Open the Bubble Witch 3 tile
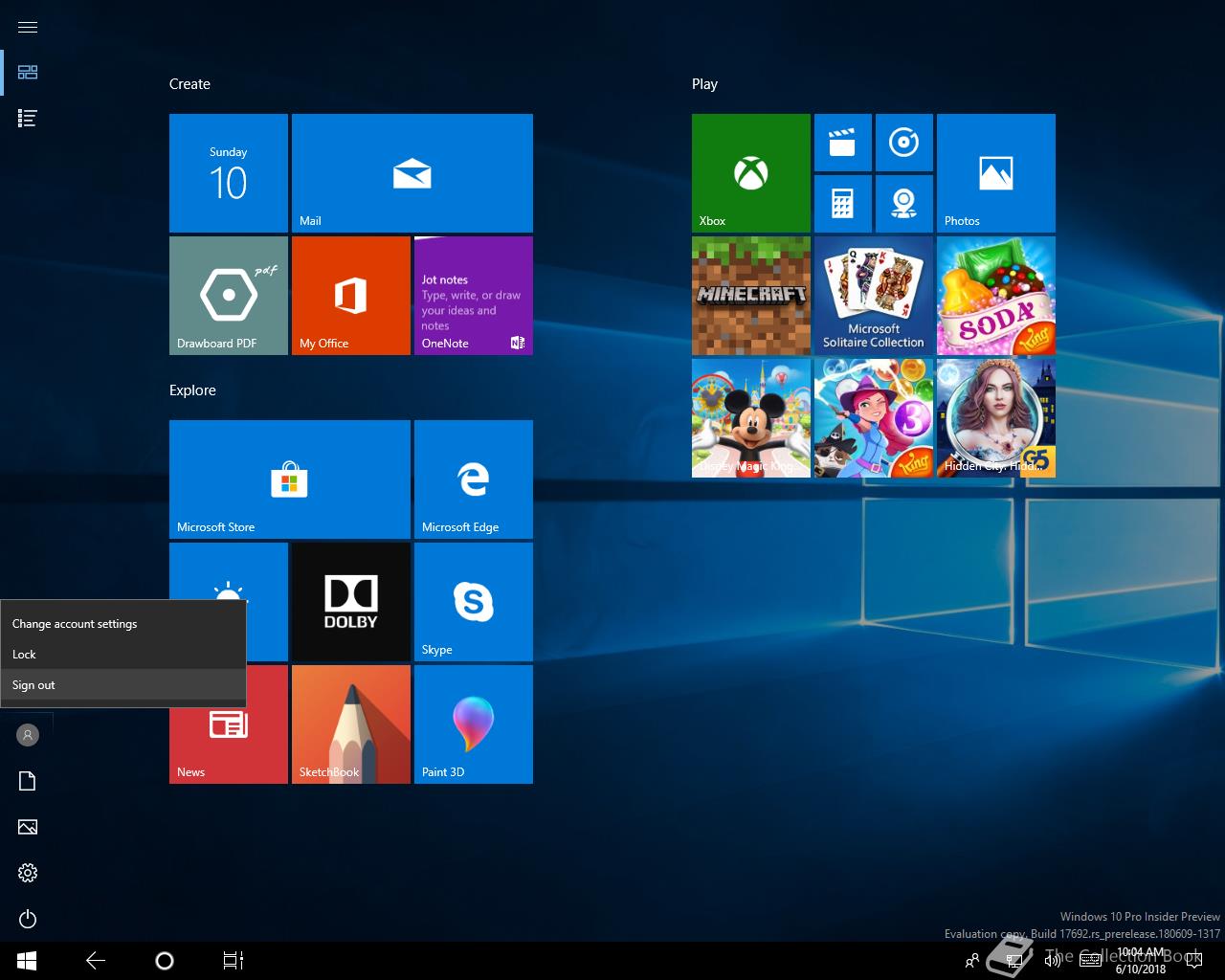Viewport: 1225px width, 980px height. pyautogui.click(x=874, y=418)
